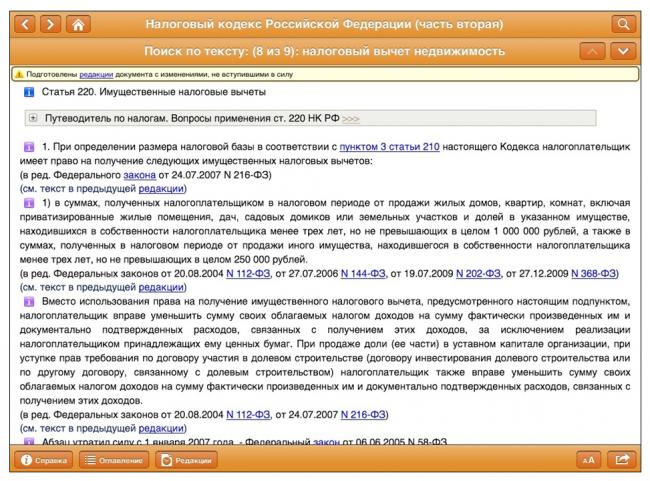Go back with the left arrow button

coord(24,24)
